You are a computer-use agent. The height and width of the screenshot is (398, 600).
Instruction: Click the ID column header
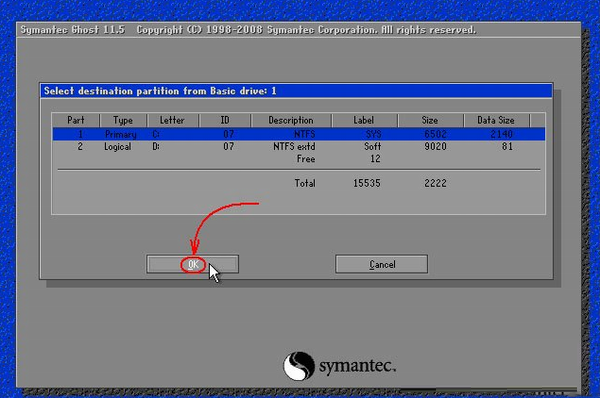click(225, 120)
